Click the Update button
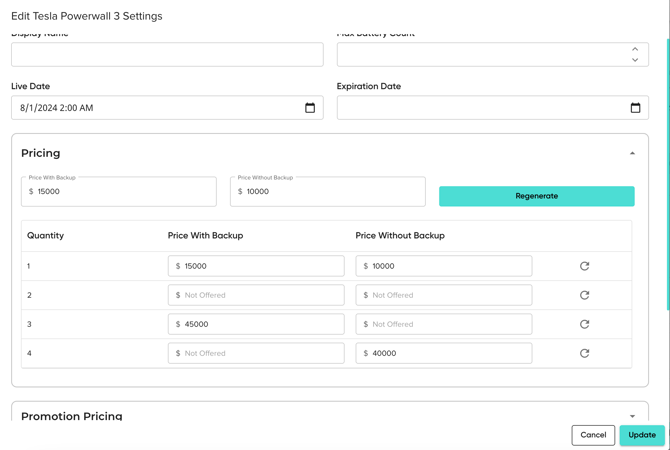 [x=641, y=435]
